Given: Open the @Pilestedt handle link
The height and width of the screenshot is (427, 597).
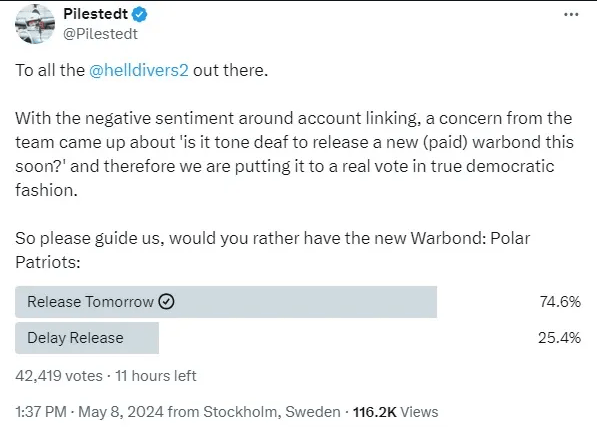Looking at the screenshot, I should click(x=100, y=34).
